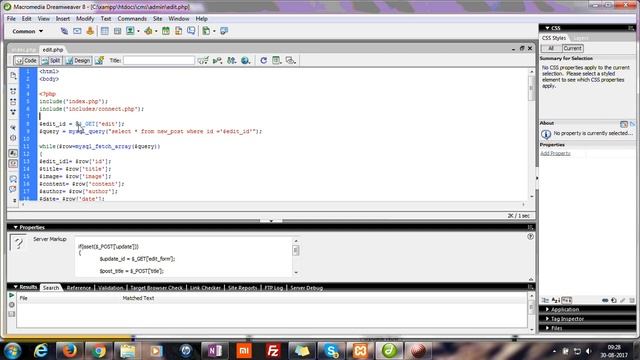Screen dimensions: 640x360
Task: Switch to the Reference tab in Results
Action: pos(79,288)
